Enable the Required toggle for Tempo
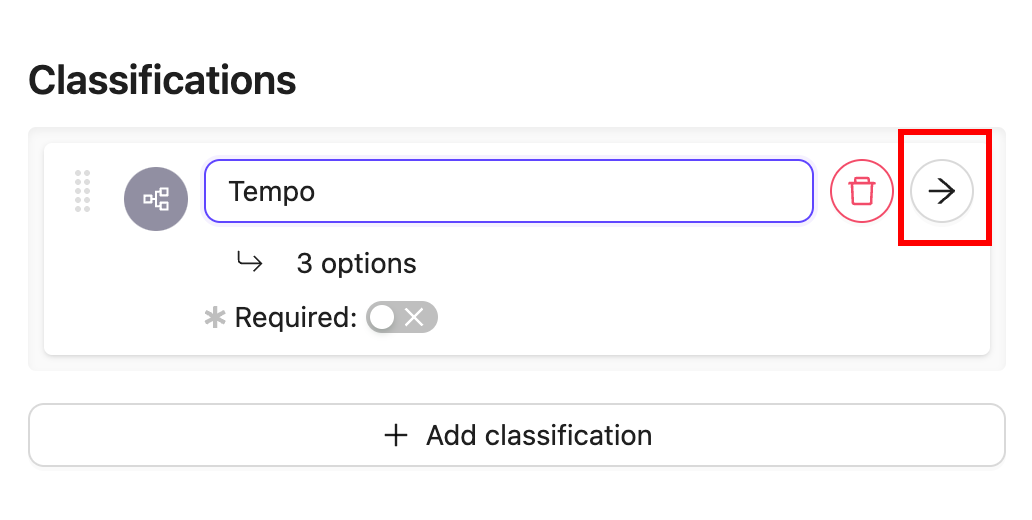The height and width of the screenshot is (520, 1032). tap(401, 317)
